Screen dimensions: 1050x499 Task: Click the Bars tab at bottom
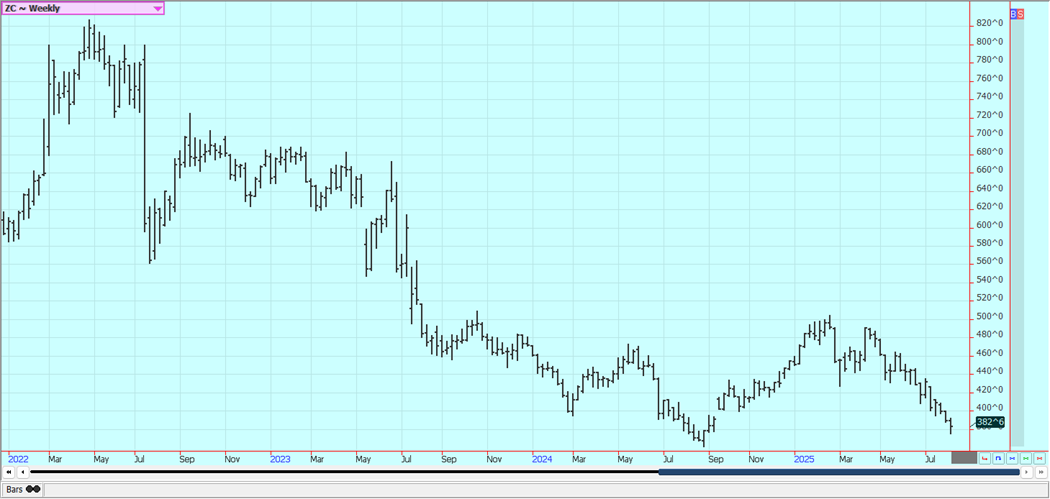(x=23, y=489)
